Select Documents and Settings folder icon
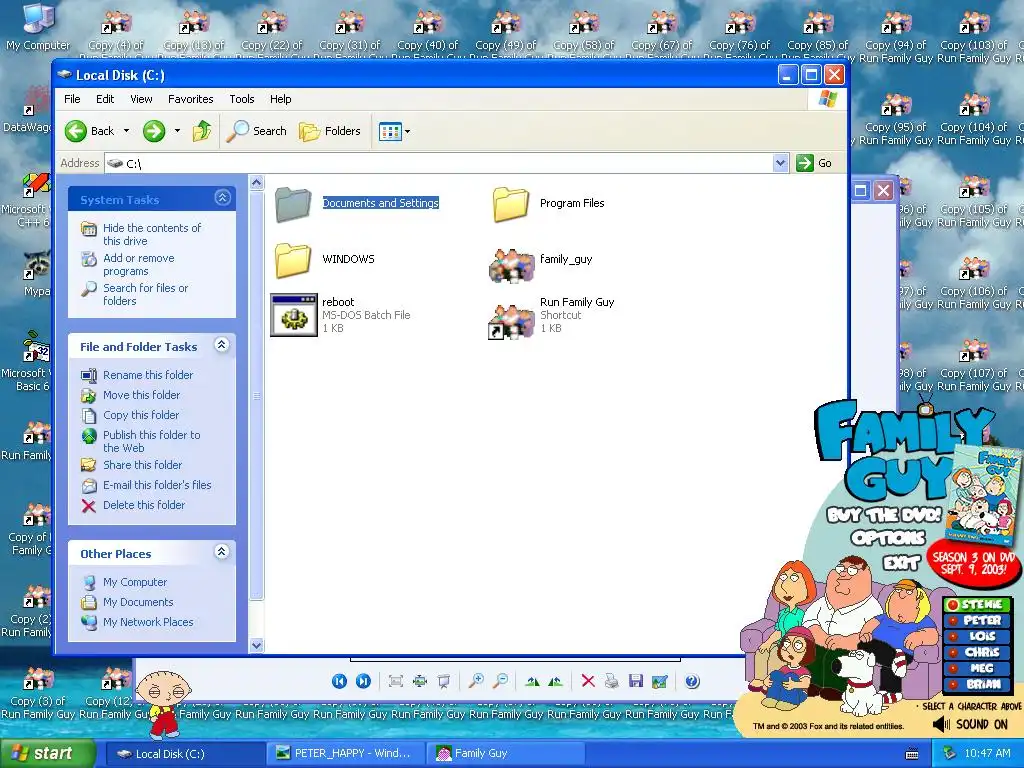This screenshot has height=768, width=1024. click(293, 204)
